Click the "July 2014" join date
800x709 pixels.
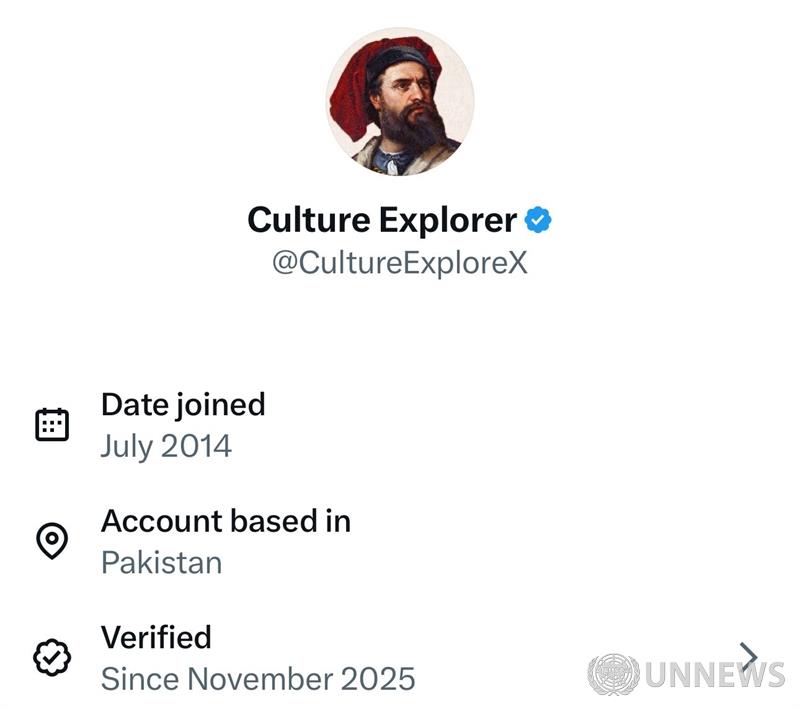point(166,445)
